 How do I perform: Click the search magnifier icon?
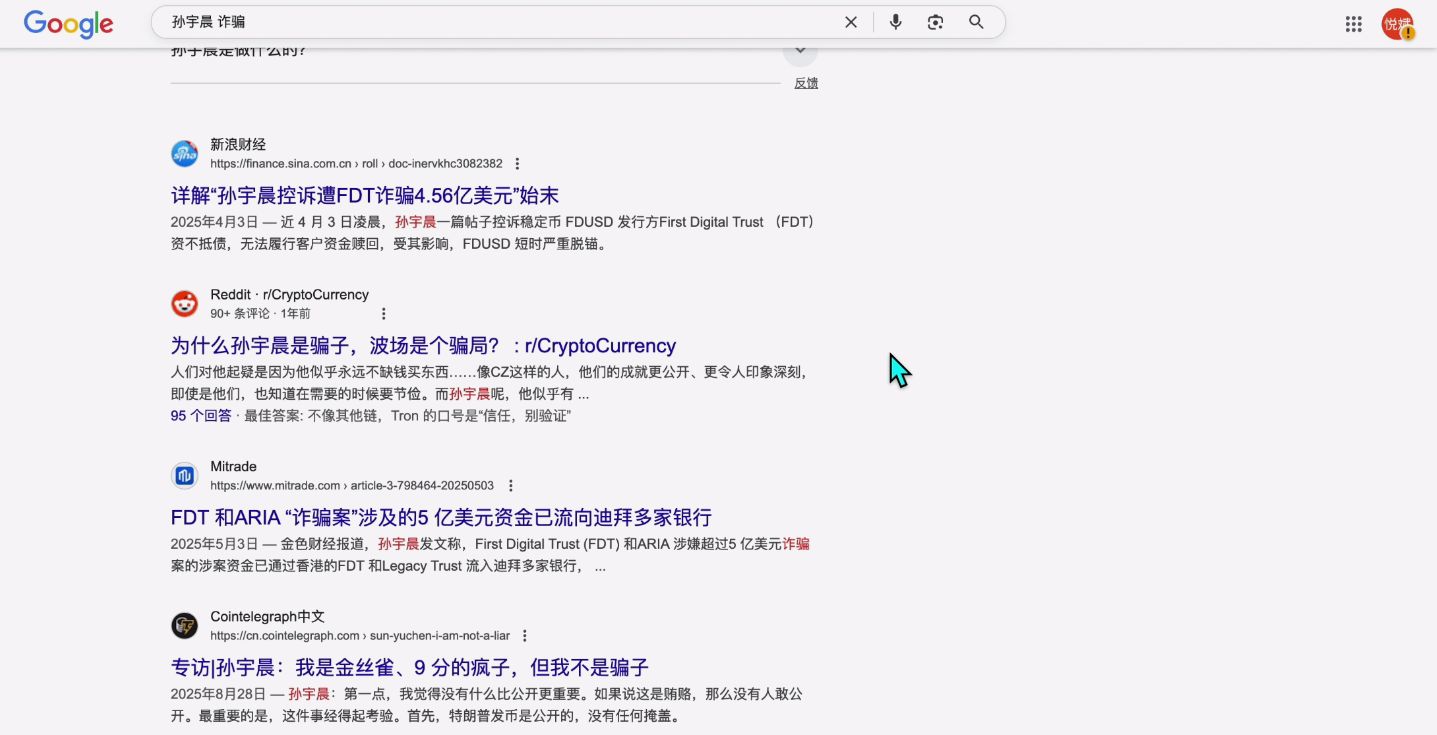point(976,21)
